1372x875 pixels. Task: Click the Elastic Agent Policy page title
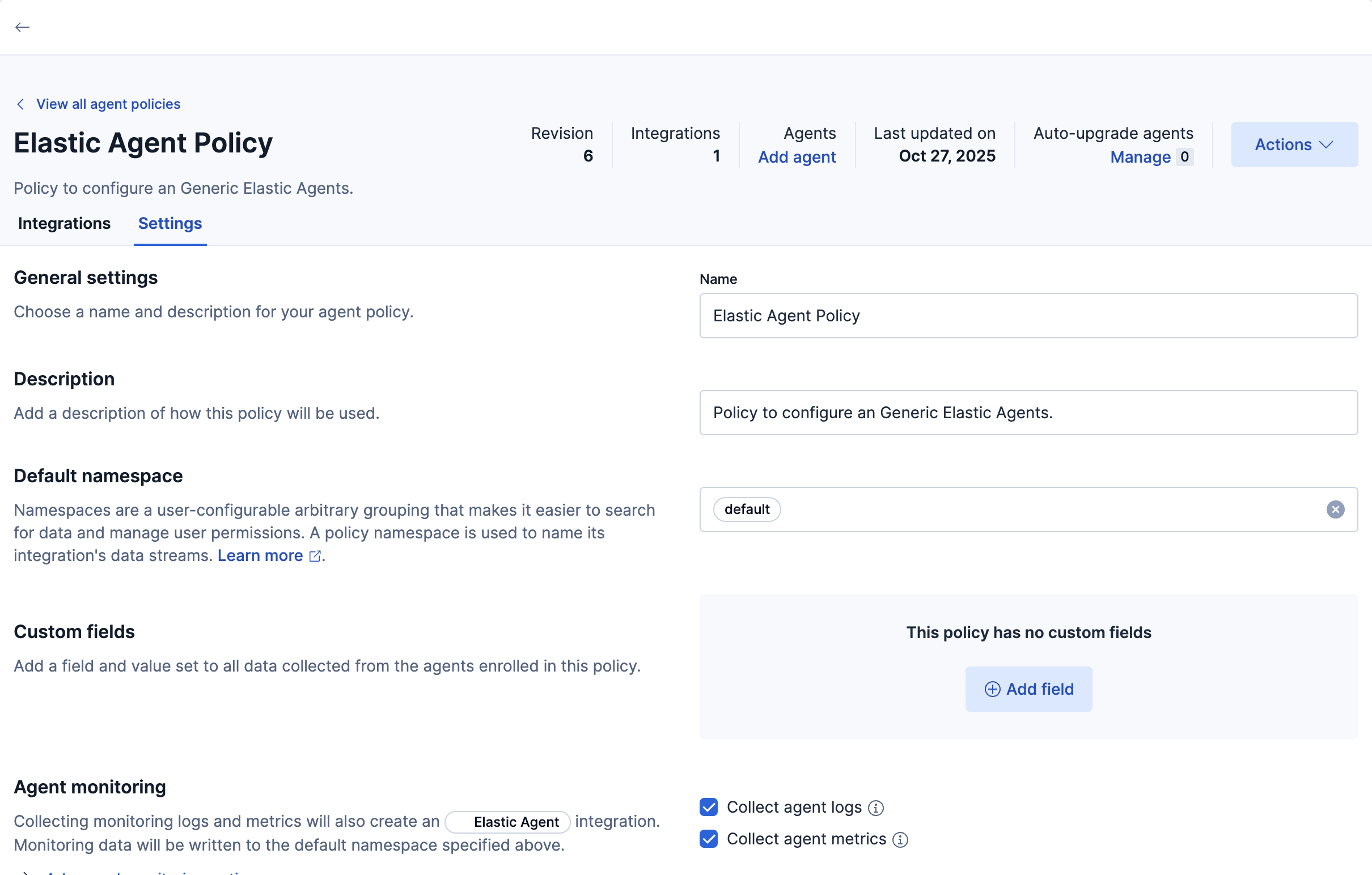coord(143,142)
